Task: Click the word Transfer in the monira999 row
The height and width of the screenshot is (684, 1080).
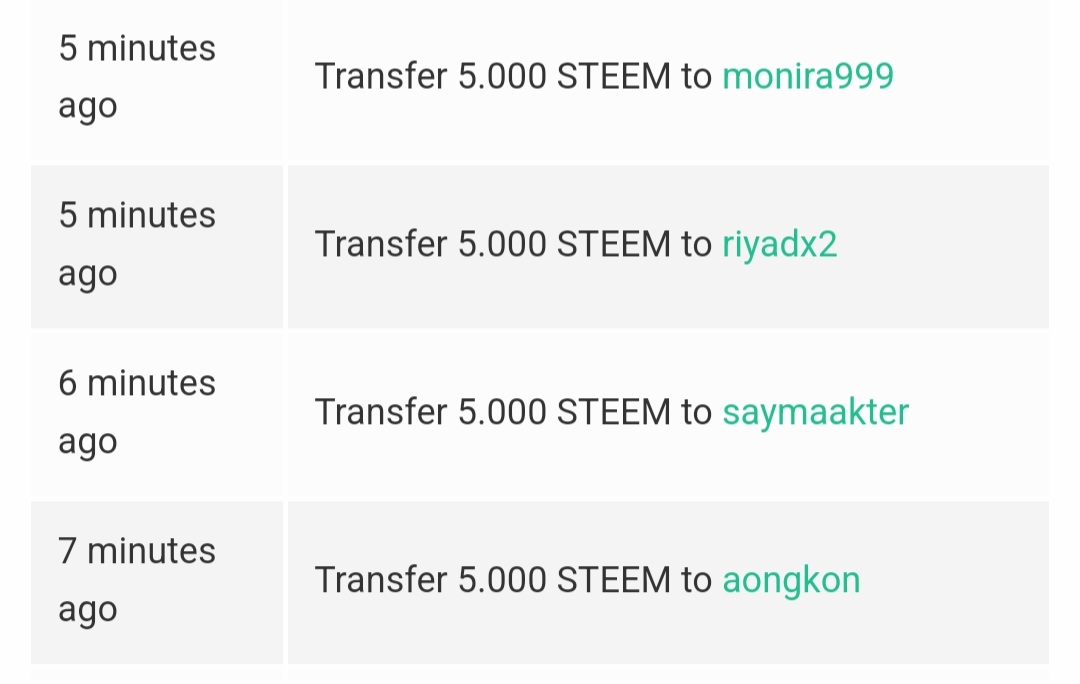Action: coord(381,76)
